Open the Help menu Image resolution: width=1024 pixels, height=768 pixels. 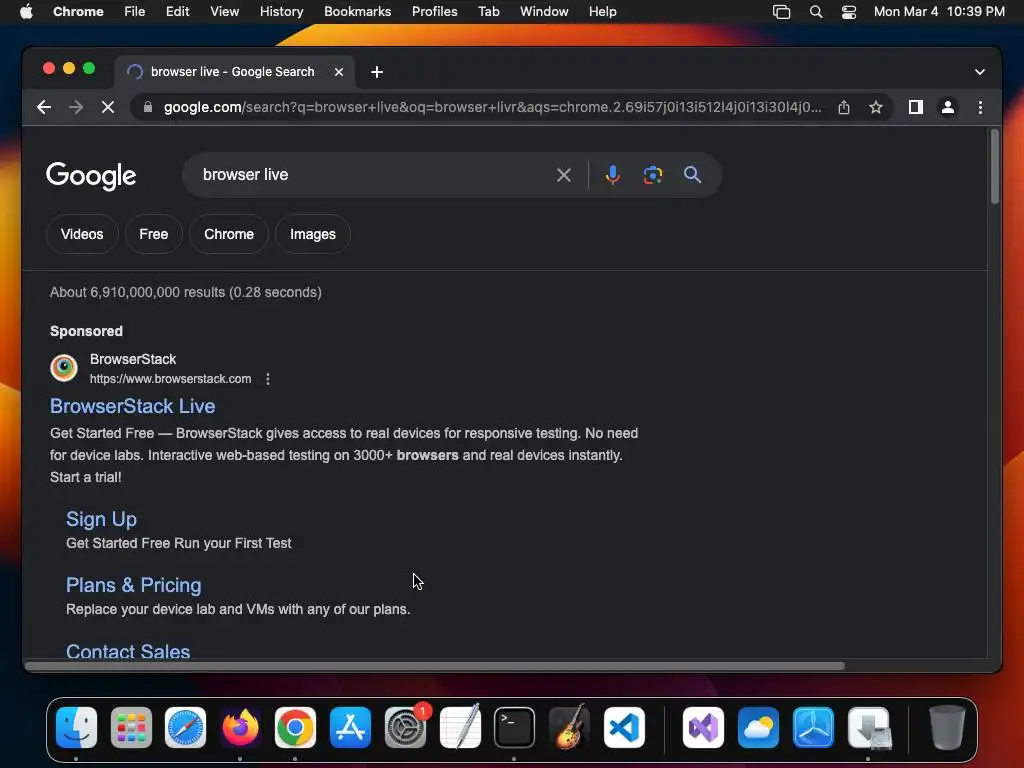602,12
